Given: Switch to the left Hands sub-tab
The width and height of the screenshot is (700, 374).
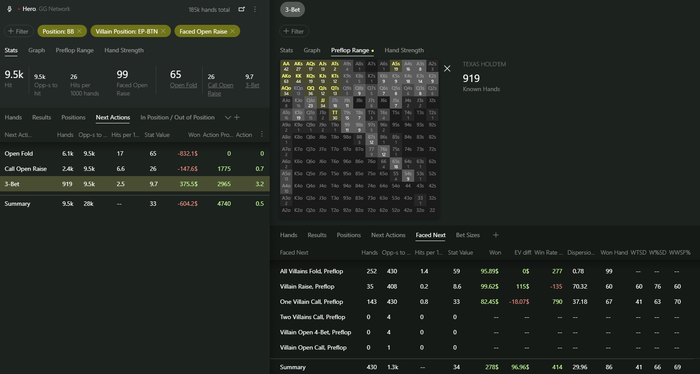Looking at the screenshot, I should (x=13, y=117).
